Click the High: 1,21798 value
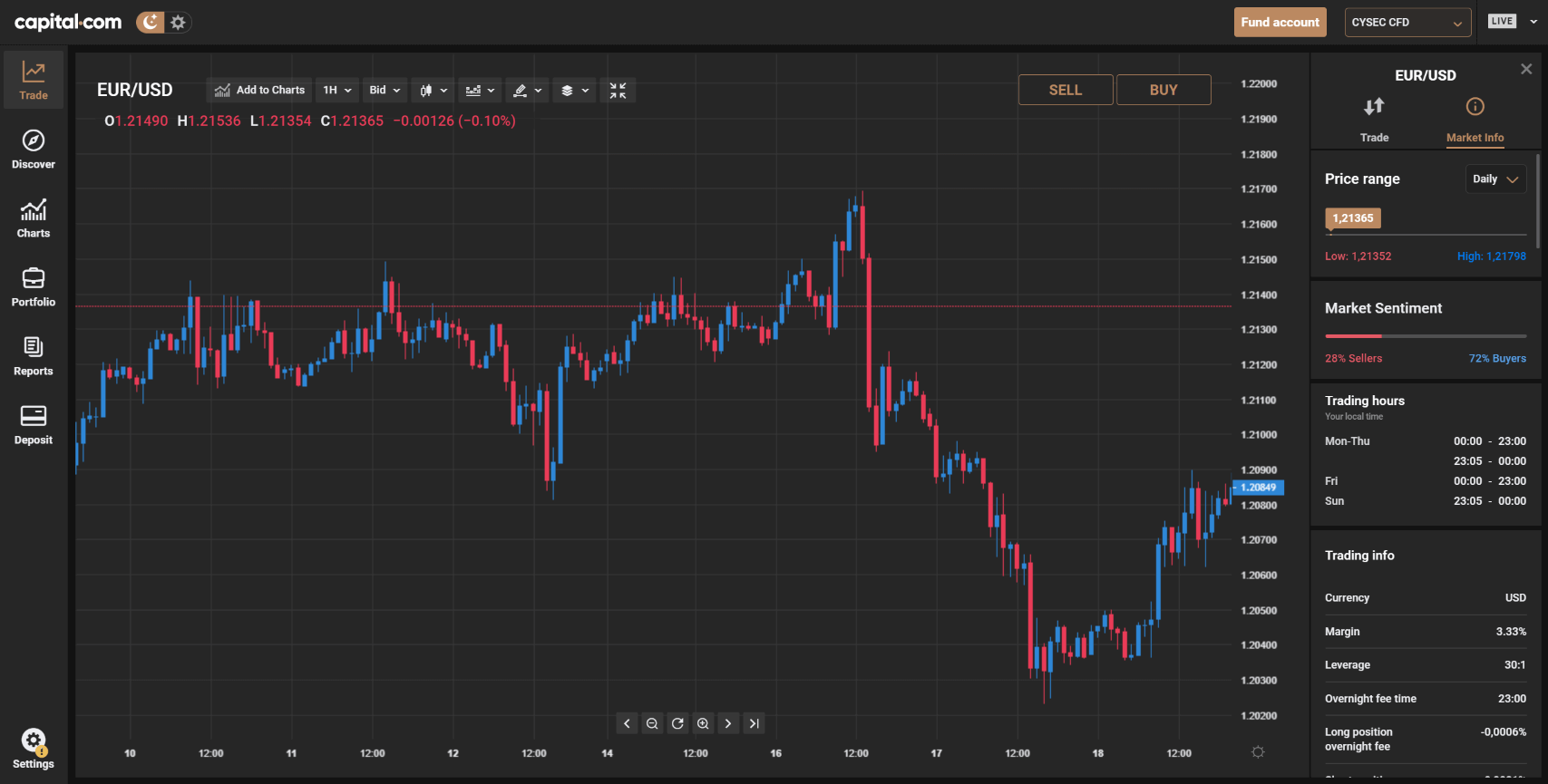Screen dimensions: 1548x784 1492,256
